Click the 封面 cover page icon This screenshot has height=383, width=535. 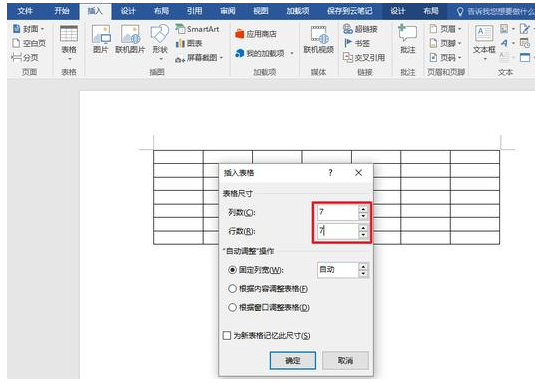click(x=16, y=29)
